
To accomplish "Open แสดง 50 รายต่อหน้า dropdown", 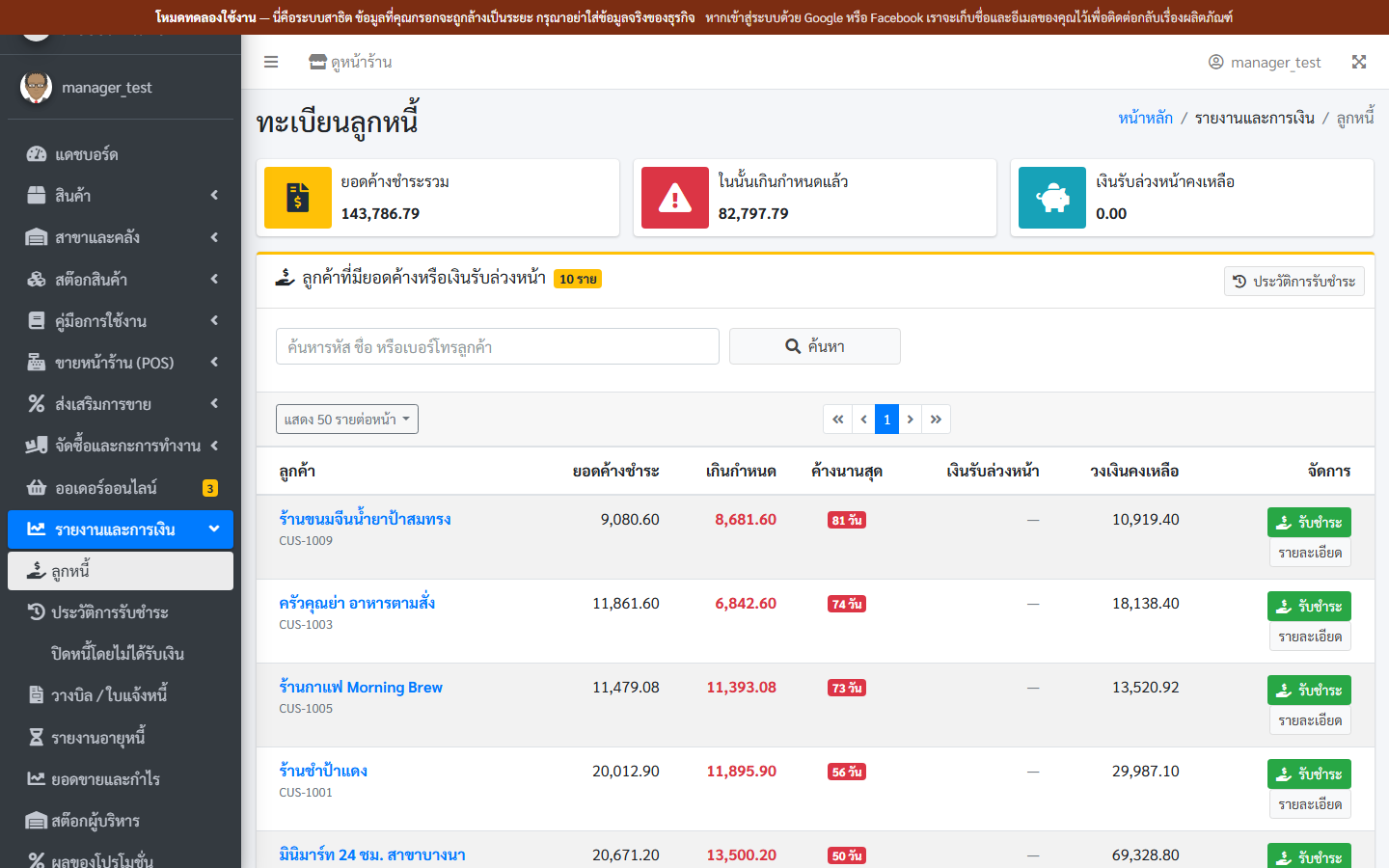I will pos(347,420).
